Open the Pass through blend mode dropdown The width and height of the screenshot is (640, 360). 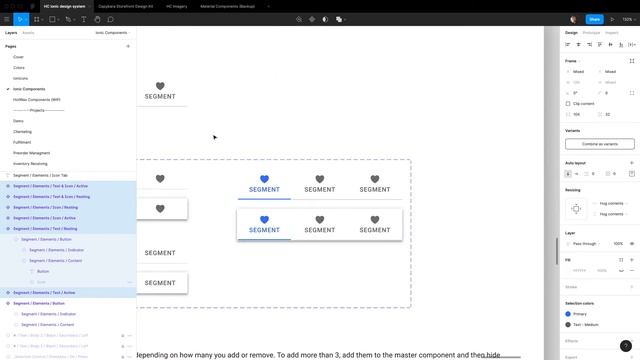pos(587,244)
